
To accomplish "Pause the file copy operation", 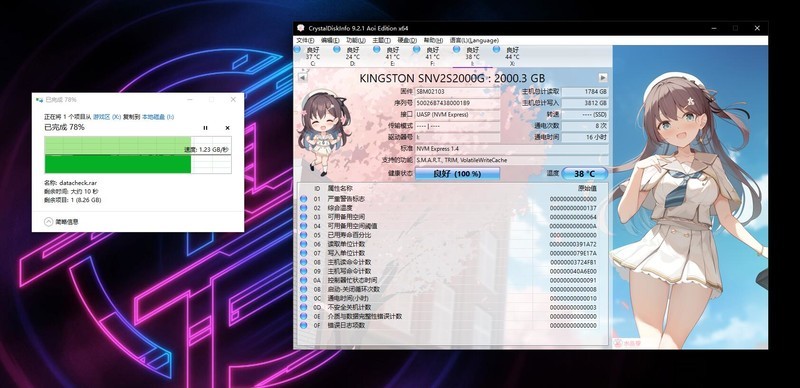I will pyautogui.click(x=205, y=128).
